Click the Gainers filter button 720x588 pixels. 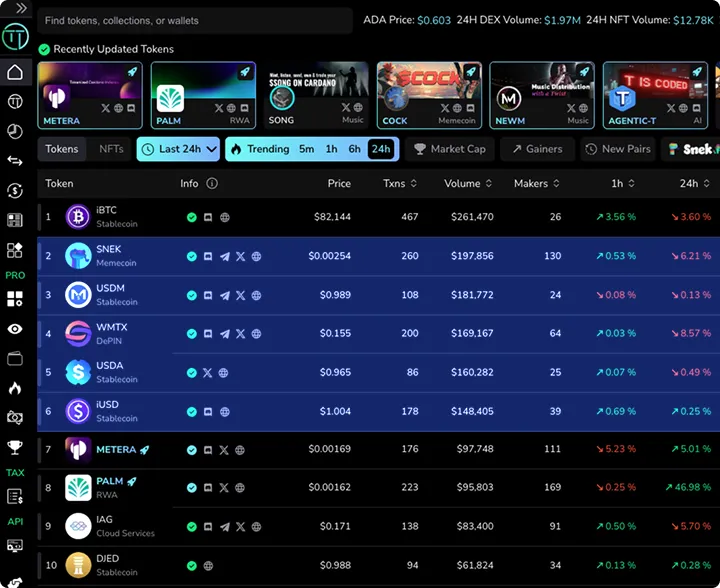point(536,149)
